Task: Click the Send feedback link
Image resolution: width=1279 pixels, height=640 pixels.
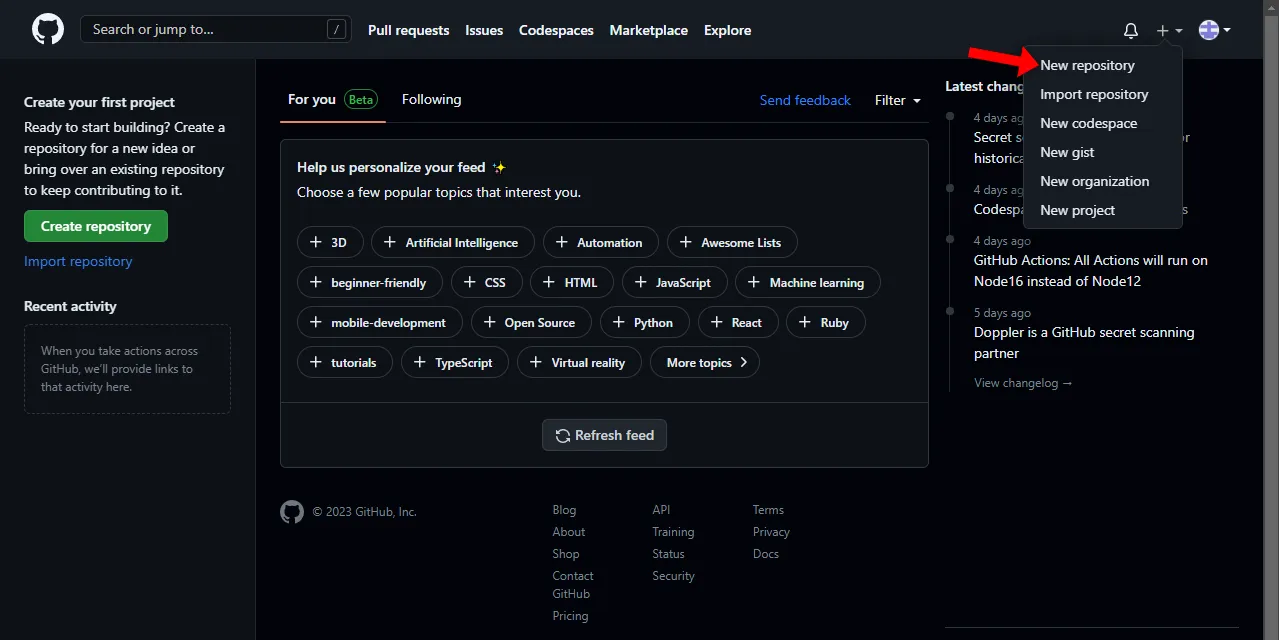Action: click(805, 100)
